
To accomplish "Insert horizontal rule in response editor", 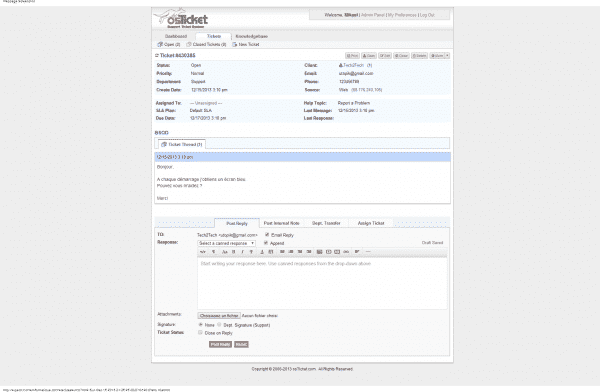I will [368, 252].
